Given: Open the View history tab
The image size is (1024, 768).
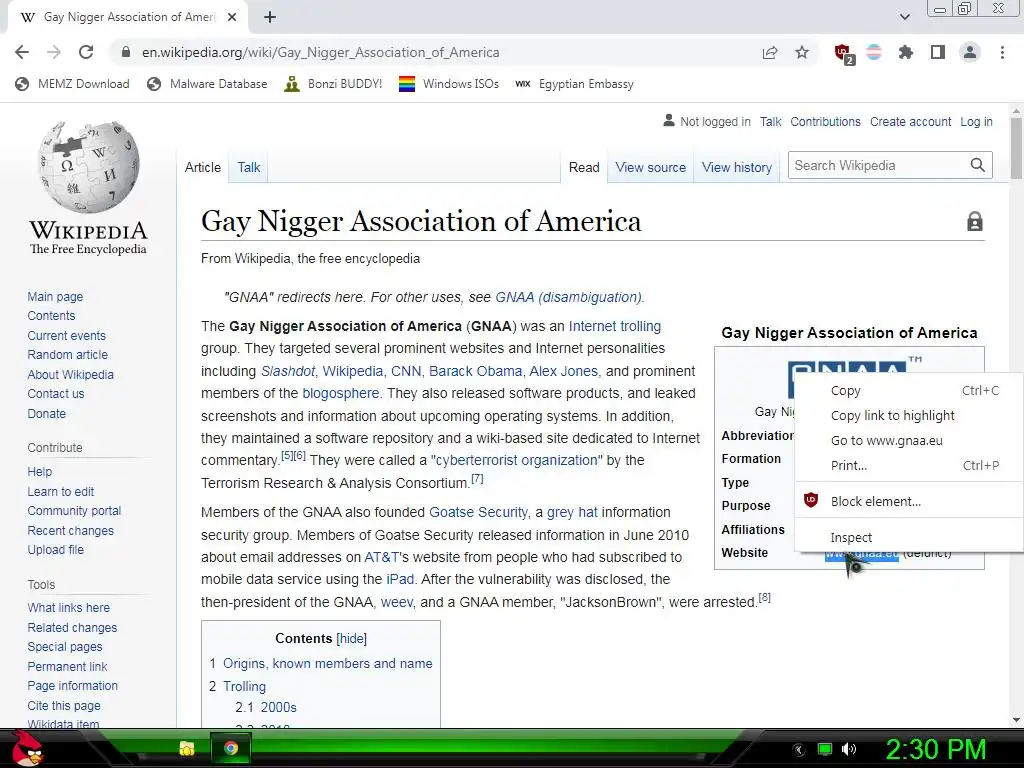Looking at the screenshot, I should pyautogui.click(x=737, y=167).
